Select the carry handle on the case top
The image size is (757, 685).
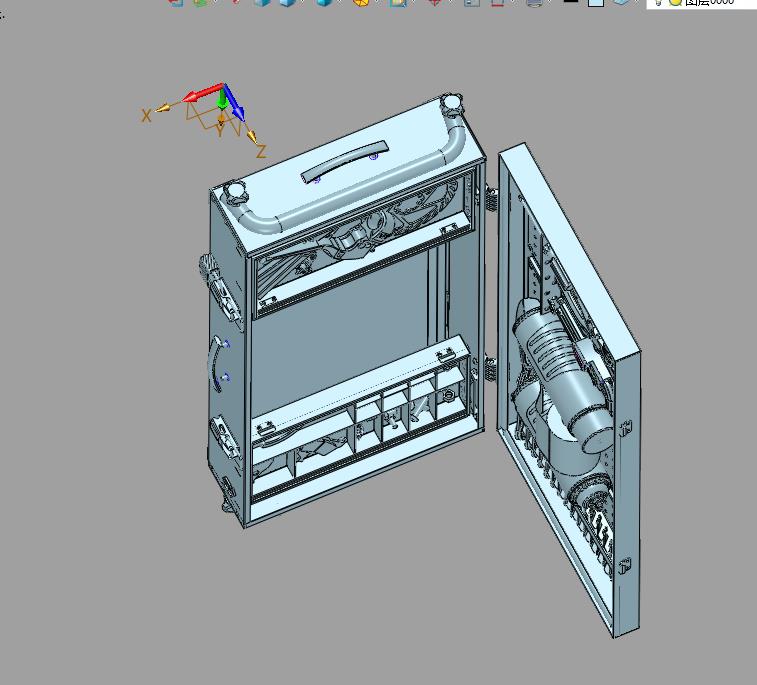click(x=344, y=161)
